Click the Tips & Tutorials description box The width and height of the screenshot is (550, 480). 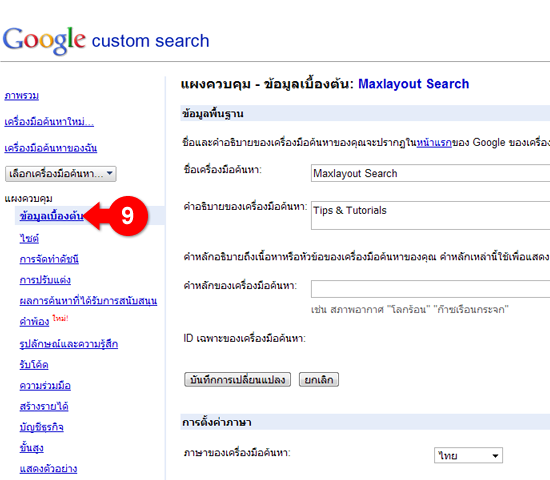tap(430, 215)
